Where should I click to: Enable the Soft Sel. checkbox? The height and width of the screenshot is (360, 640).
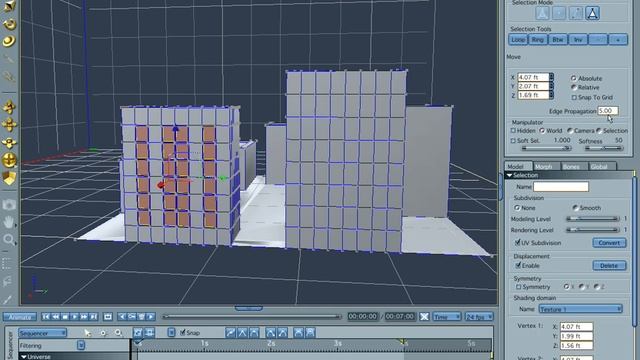[513, 140]
